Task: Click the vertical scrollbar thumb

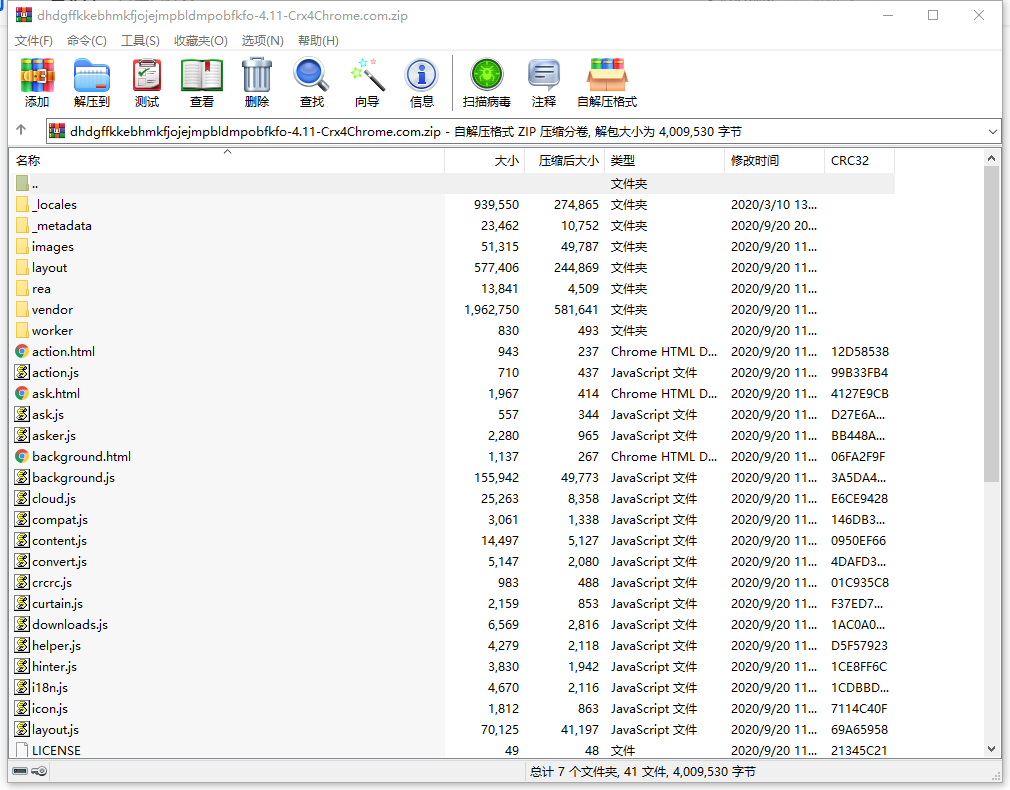Action: click(991, 324)
